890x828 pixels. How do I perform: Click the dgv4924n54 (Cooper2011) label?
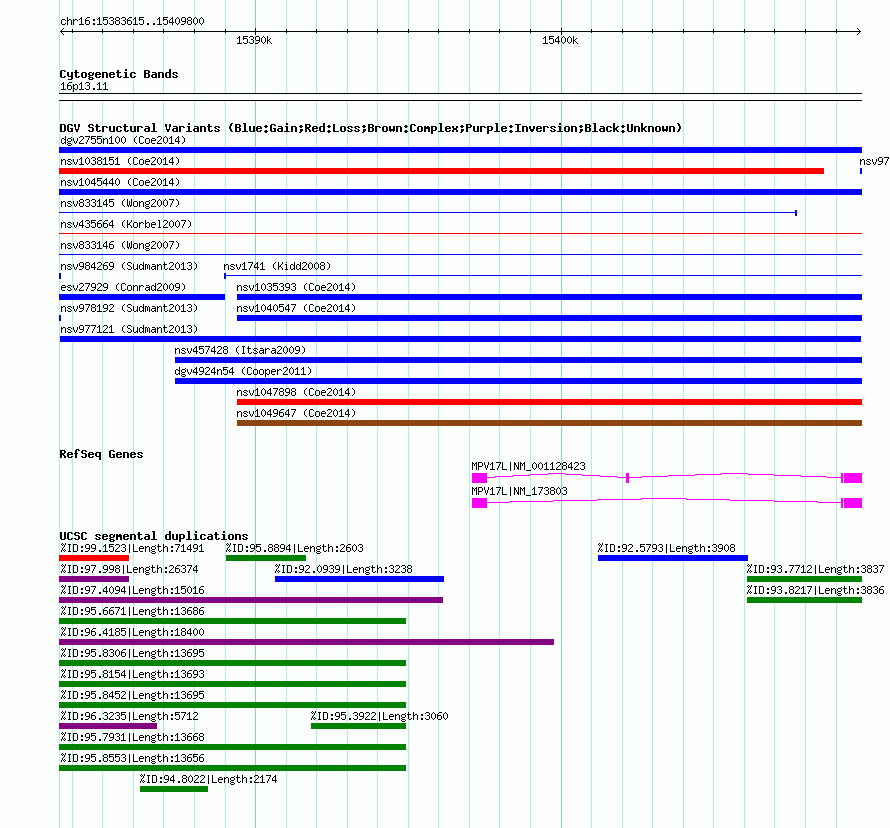243,371
